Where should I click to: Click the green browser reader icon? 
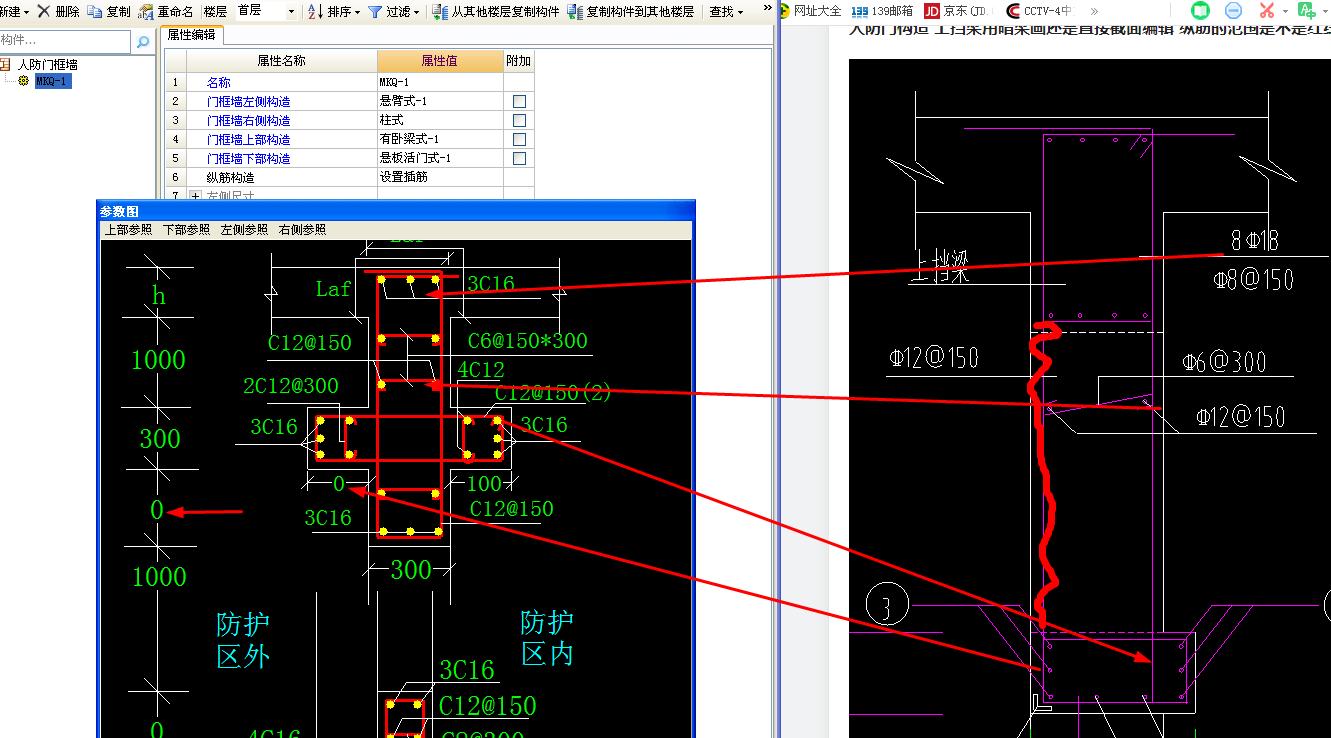(1201, 11)
